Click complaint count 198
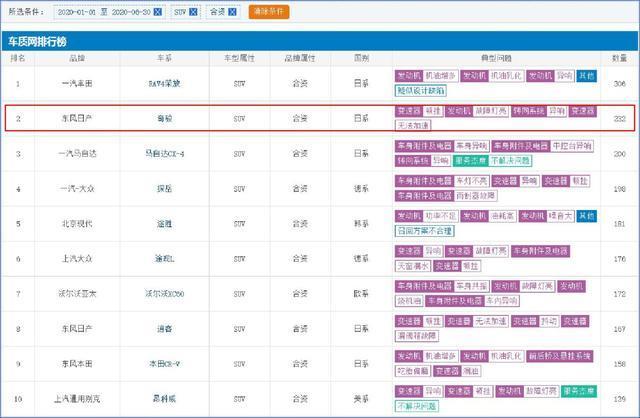 tap(619, 189)
